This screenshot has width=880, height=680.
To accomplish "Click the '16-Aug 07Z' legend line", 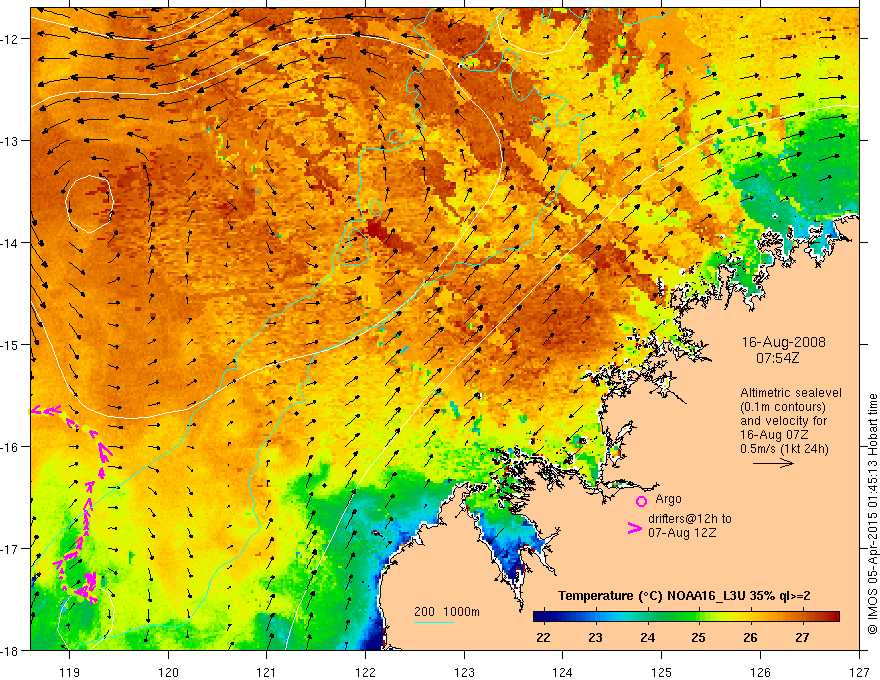I will pyautogui.click(x=773, y=435).
